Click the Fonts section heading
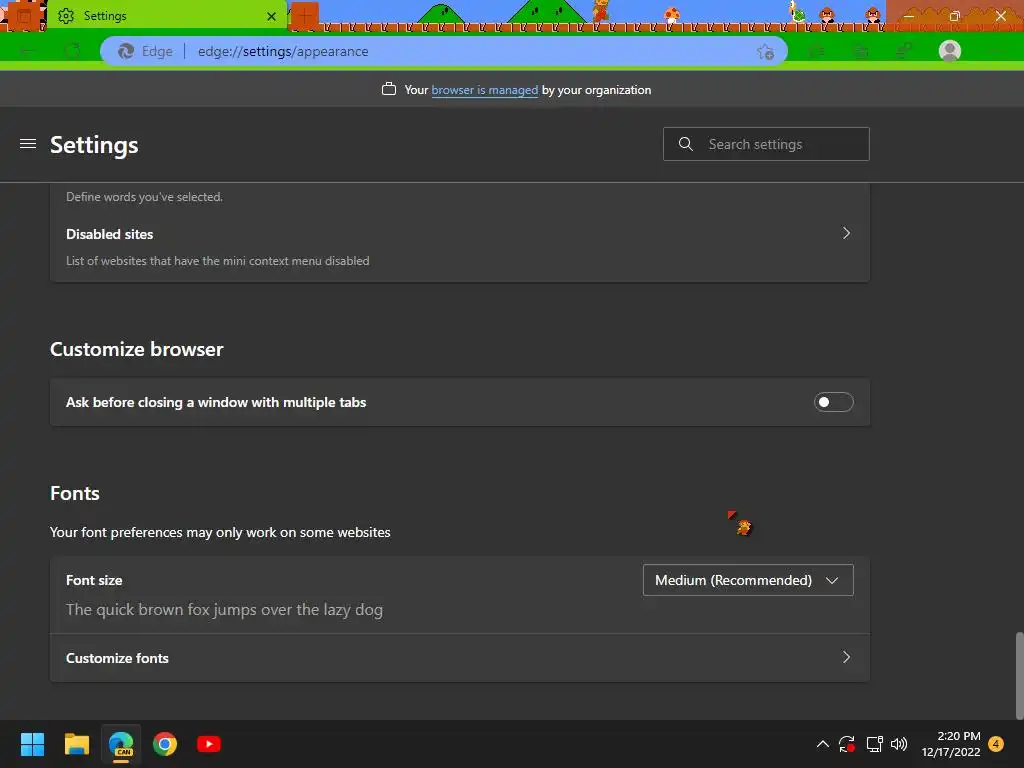 point(75,493)
